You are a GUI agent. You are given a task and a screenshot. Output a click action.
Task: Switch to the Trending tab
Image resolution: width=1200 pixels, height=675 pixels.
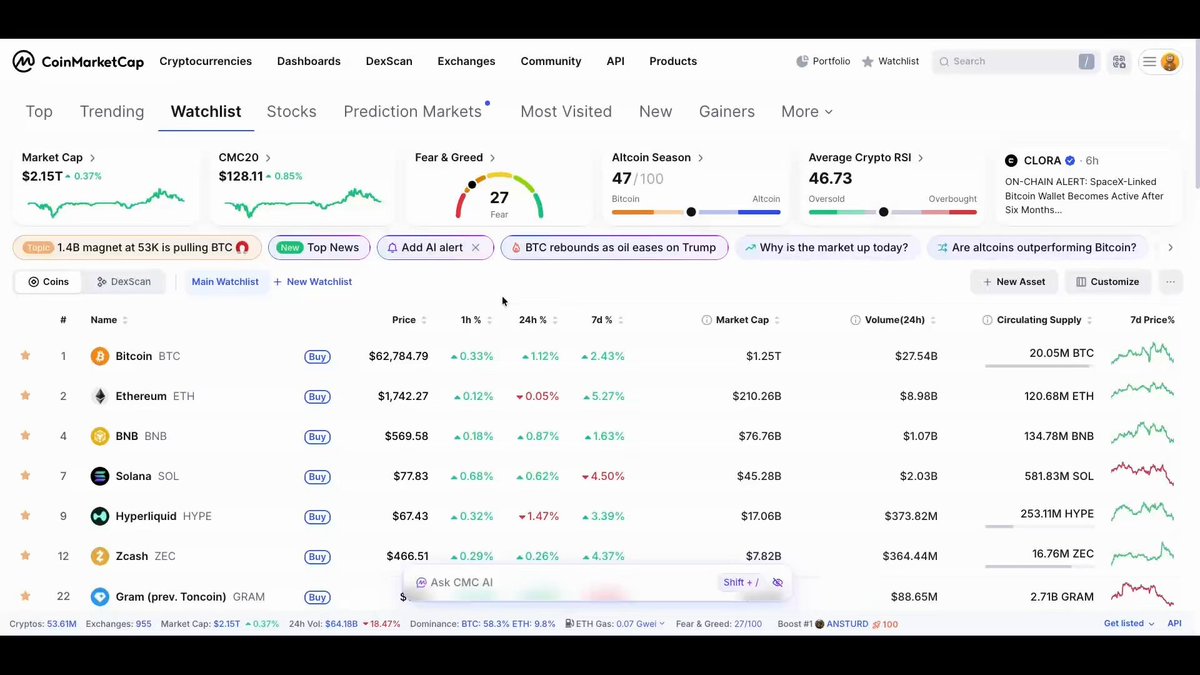112,112
